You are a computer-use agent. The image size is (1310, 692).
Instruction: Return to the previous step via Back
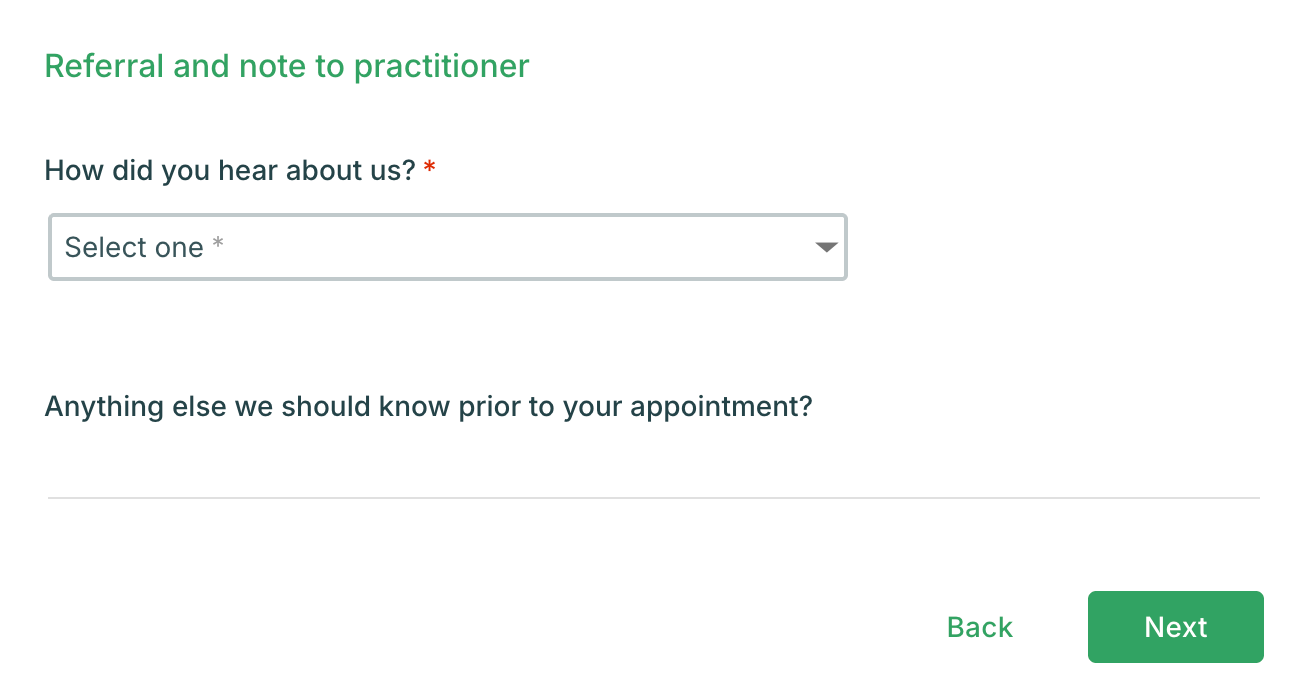click(x=979, y=627)
